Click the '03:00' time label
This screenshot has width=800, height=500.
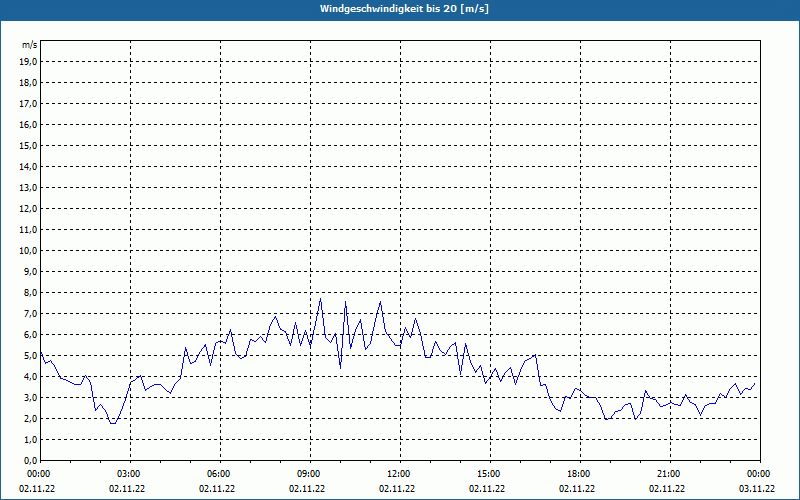pos(130,474)
